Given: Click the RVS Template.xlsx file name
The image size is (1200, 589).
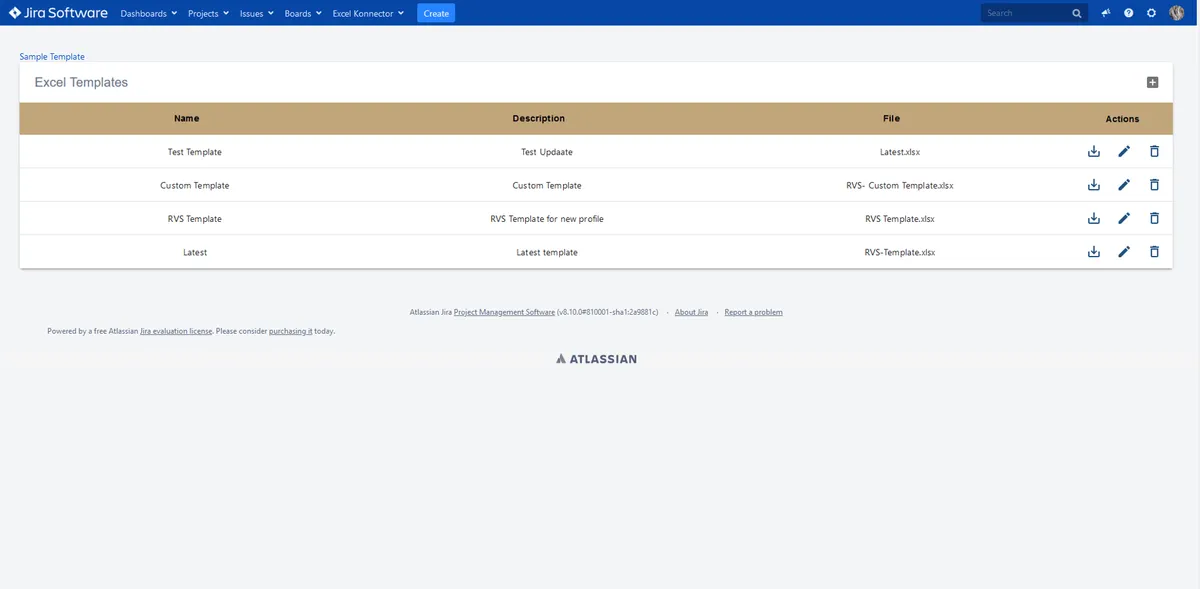Looking at the screenshot, I should [x=900, y=219].
